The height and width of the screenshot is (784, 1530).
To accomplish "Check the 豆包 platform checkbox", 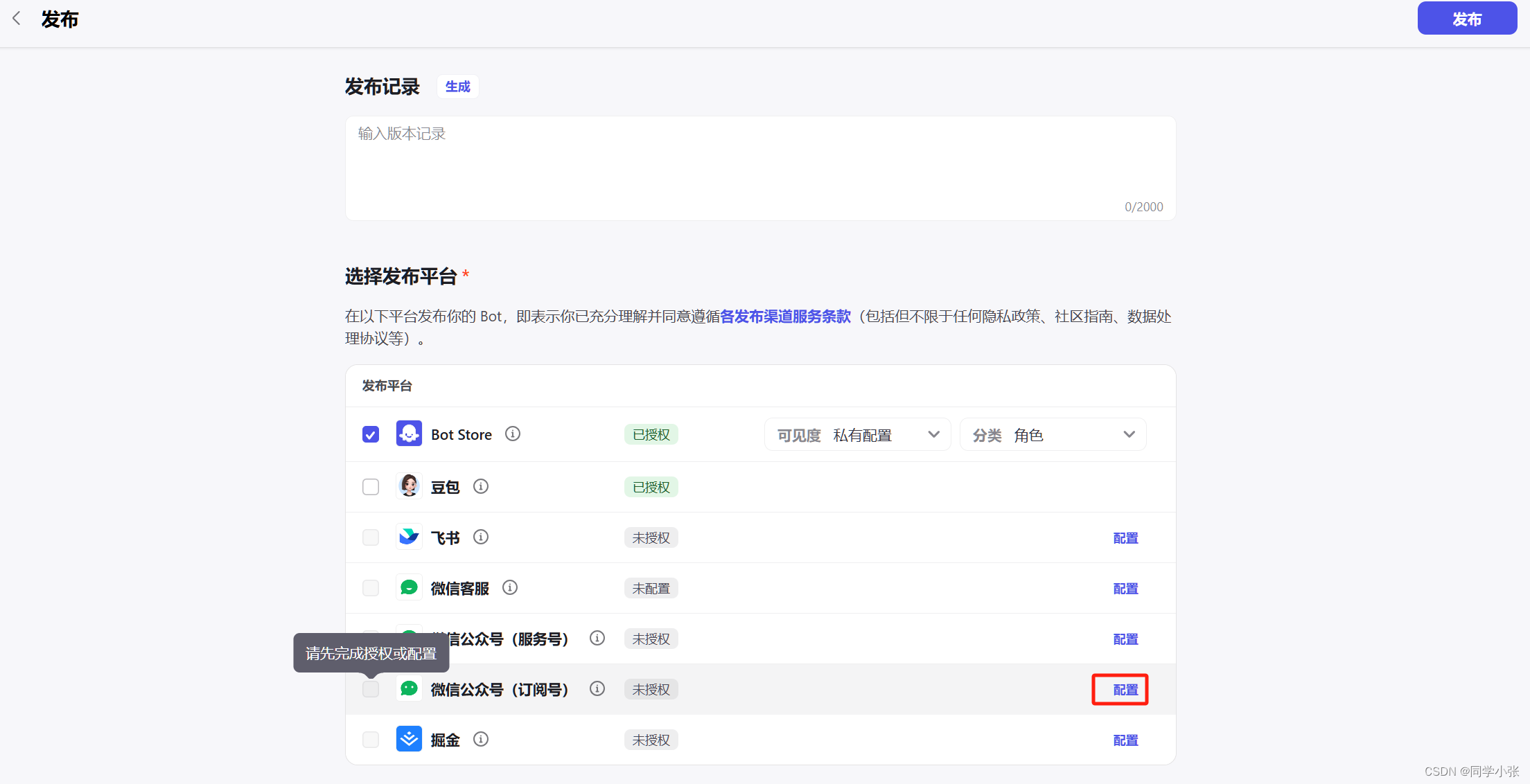I will (371, 487).
